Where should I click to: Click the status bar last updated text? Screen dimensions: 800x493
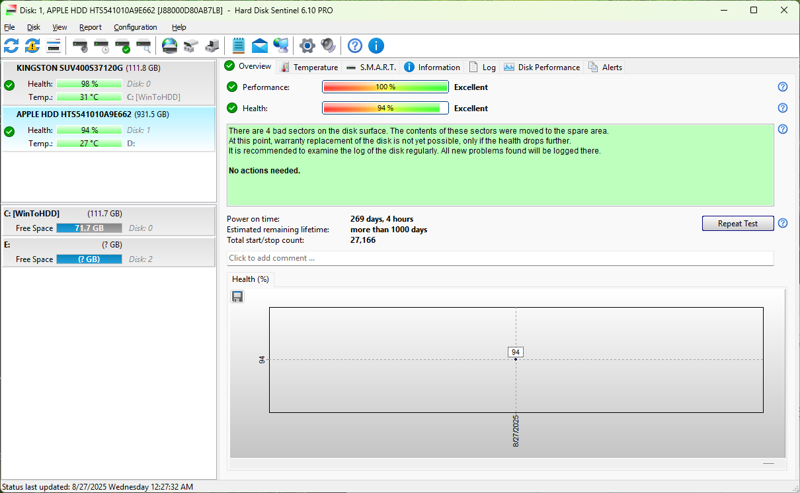tap(97, 487)
